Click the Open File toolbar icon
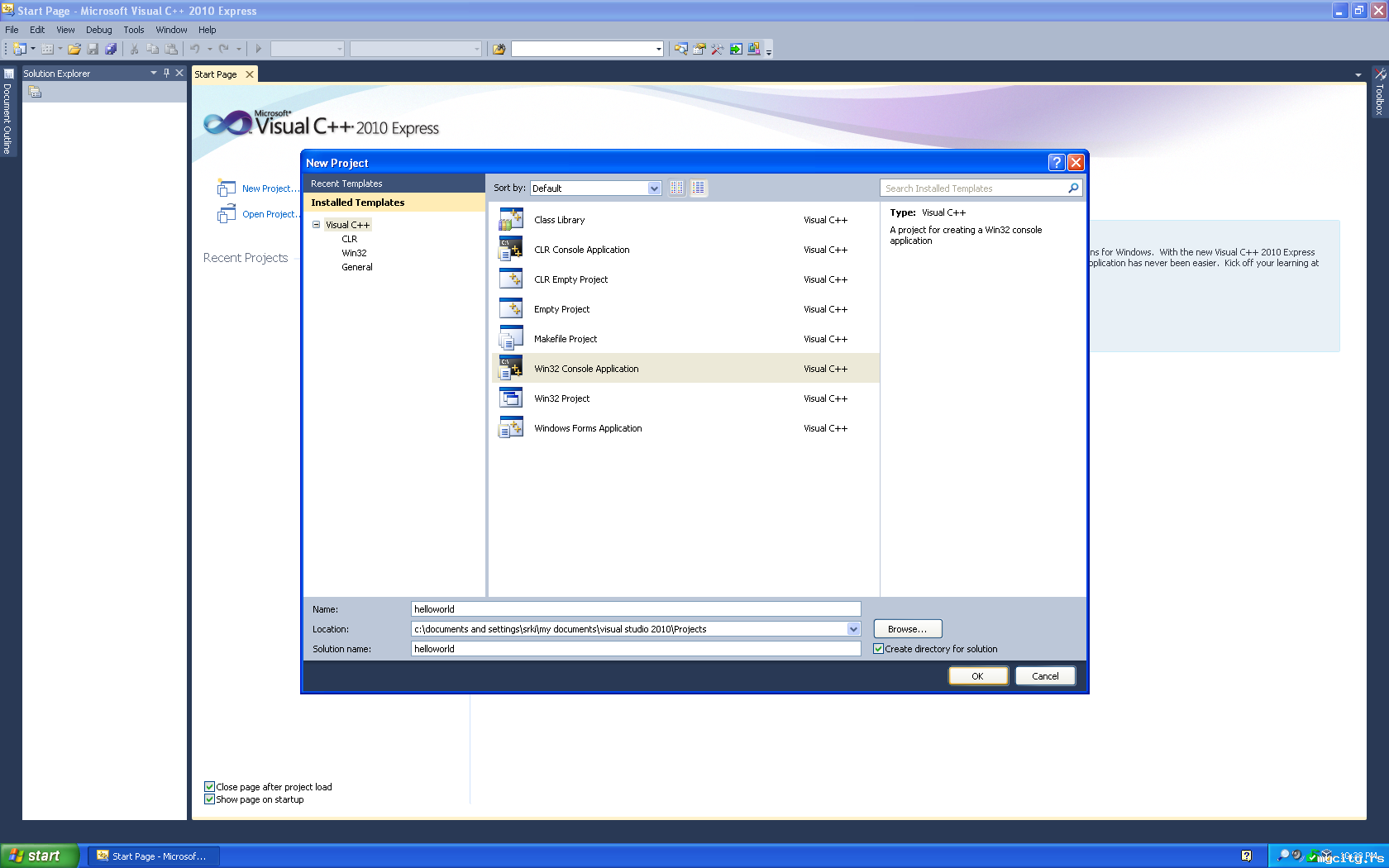1389x868 pixels. tap(74, 49)
